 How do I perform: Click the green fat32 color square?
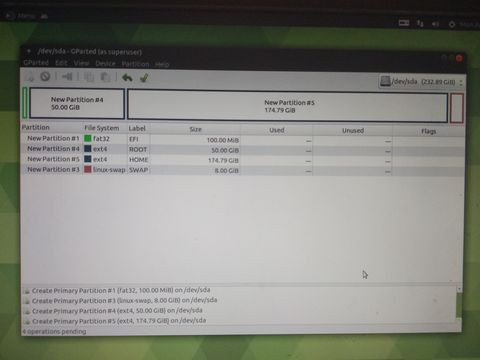[x=88, y=138]
